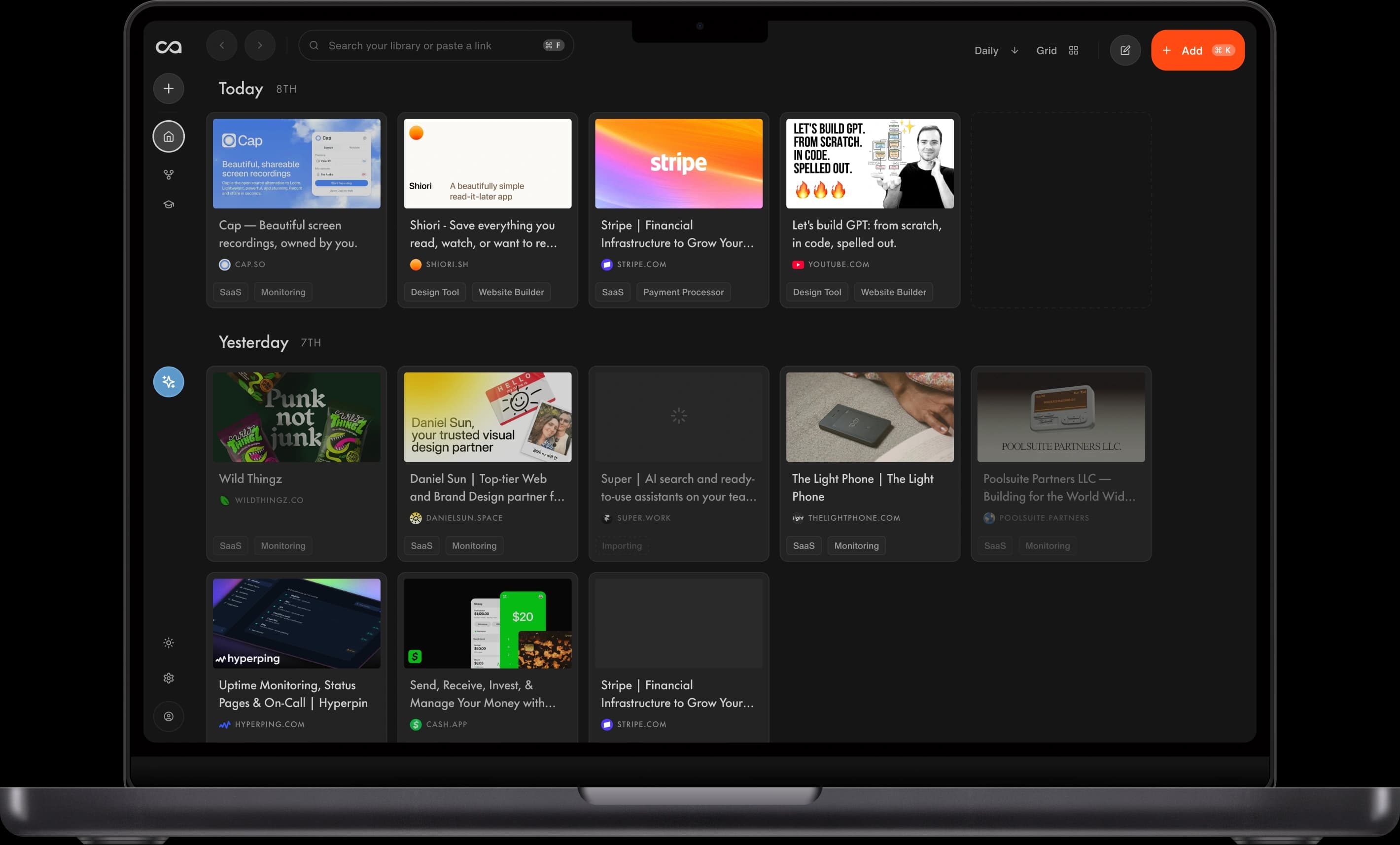Click Payment Processor tag on Stripe card
The image size is (1400, 845).
[x=683, y=292]
